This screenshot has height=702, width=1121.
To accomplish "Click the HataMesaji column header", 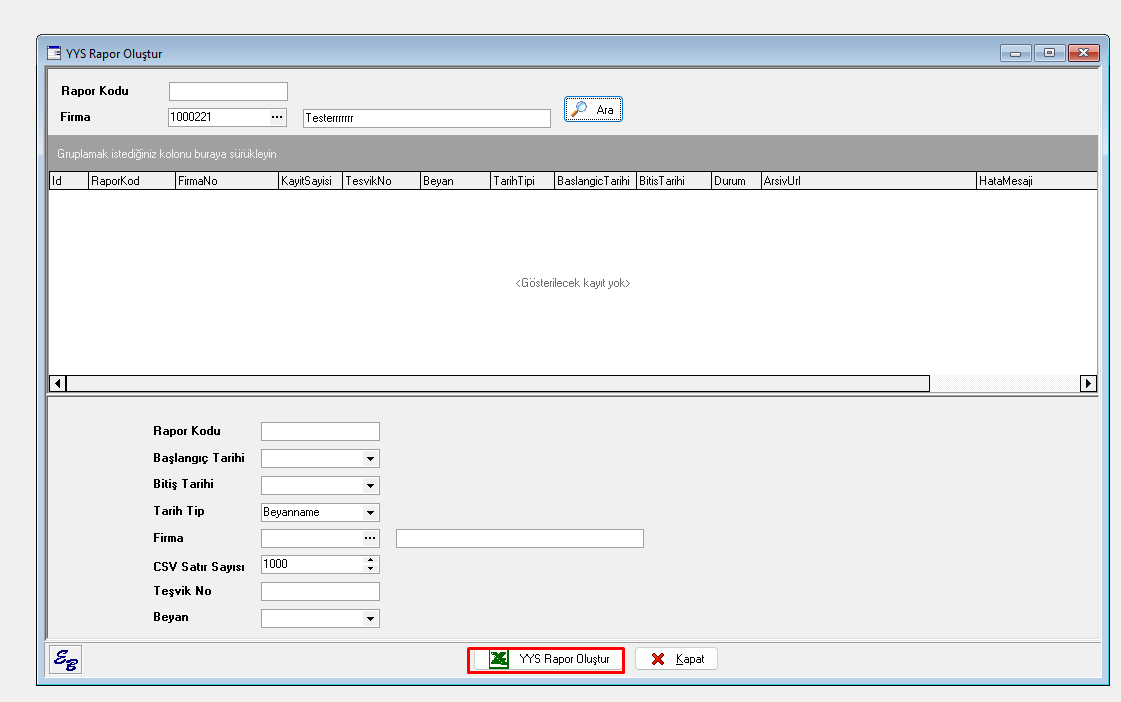I will (x=1035, y=182).
